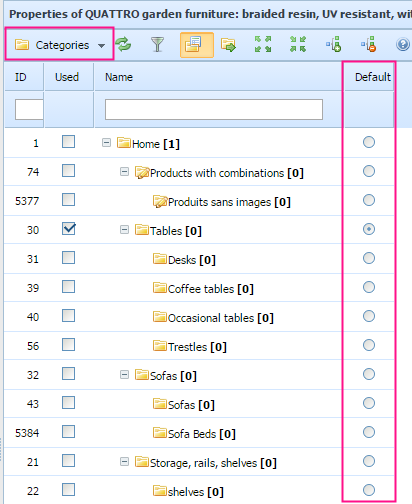Click the ID cell 74
Screen dimensions: 412x504
pos(33,172)
